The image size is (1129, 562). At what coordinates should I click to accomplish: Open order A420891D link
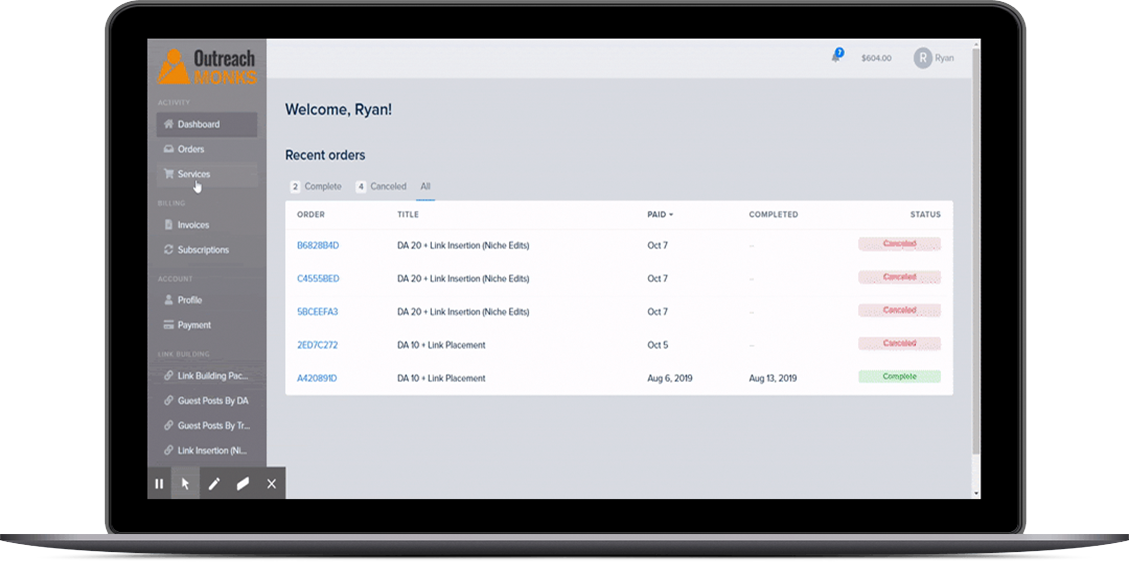317,379
